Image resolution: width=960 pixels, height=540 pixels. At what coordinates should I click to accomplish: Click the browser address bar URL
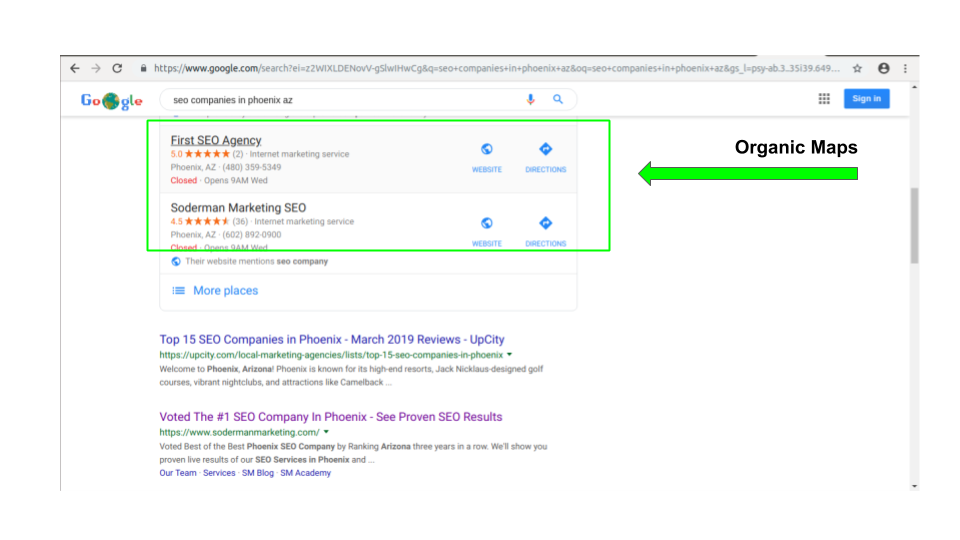(497, 69)
